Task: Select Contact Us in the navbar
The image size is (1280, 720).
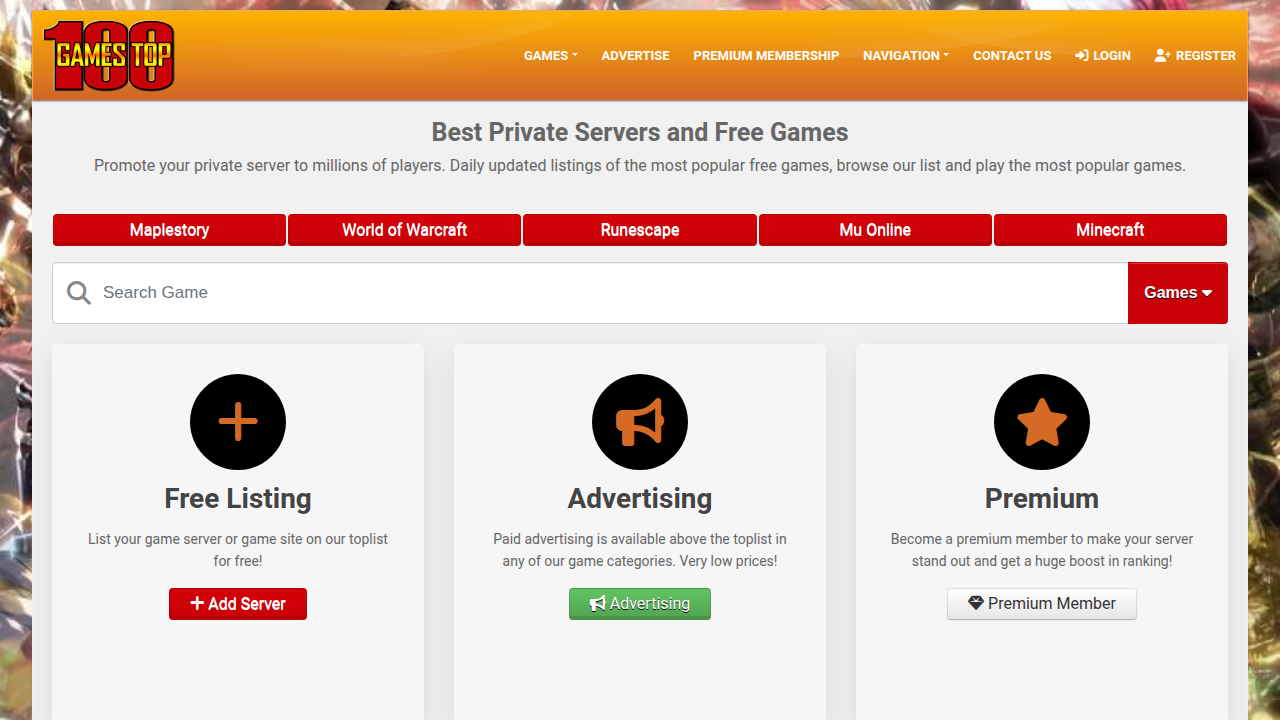Action: pyautogui.click(x=1012, y=56)
